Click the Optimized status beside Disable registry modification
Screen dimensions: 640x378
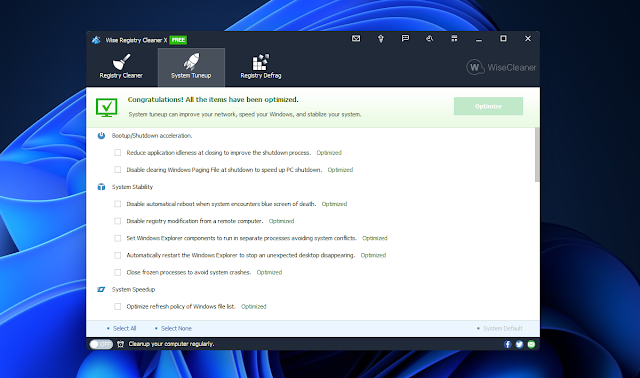coord(281,221)
